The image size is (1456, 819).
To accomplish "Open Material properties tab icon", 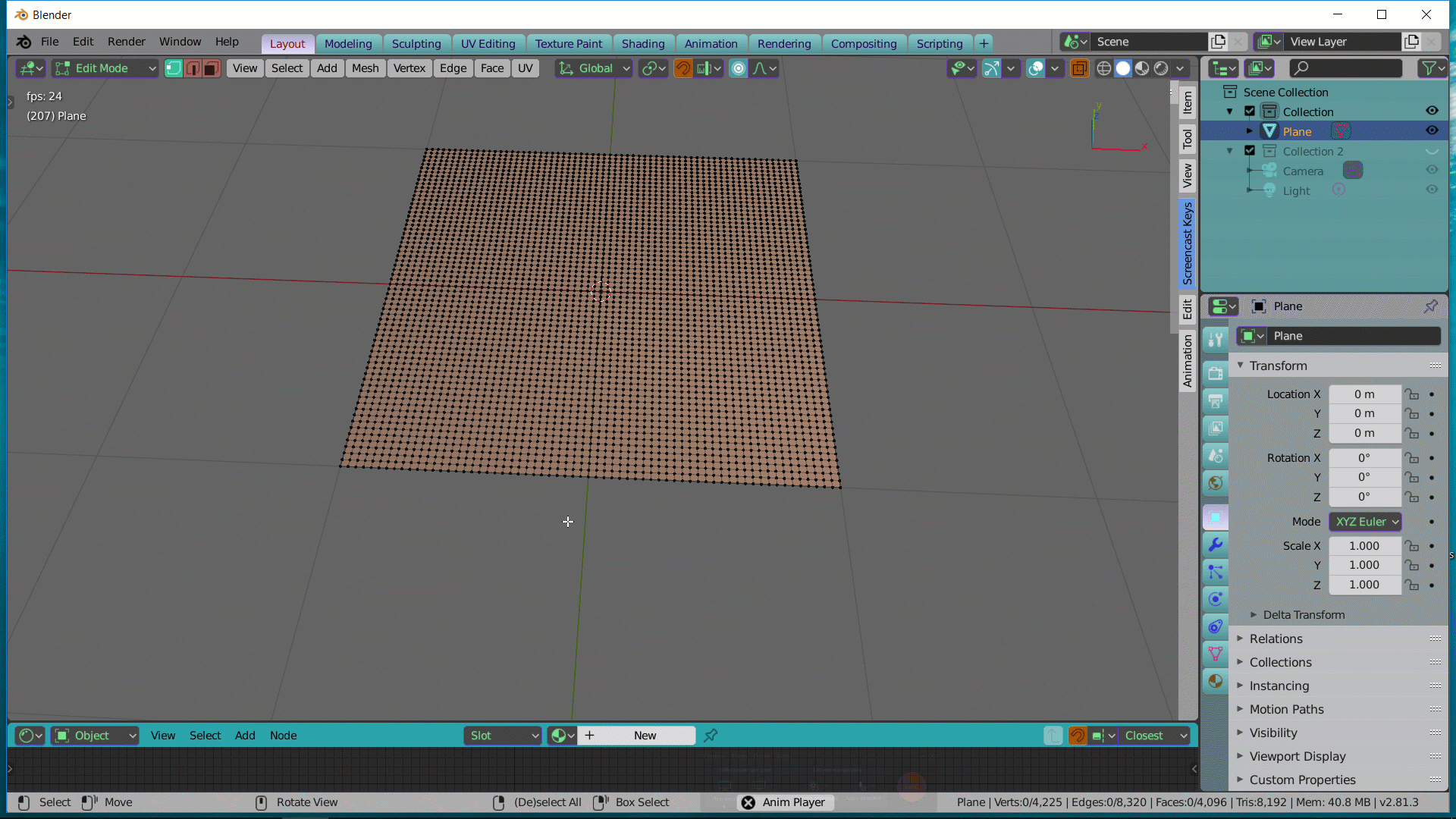I will (1216, 681).
